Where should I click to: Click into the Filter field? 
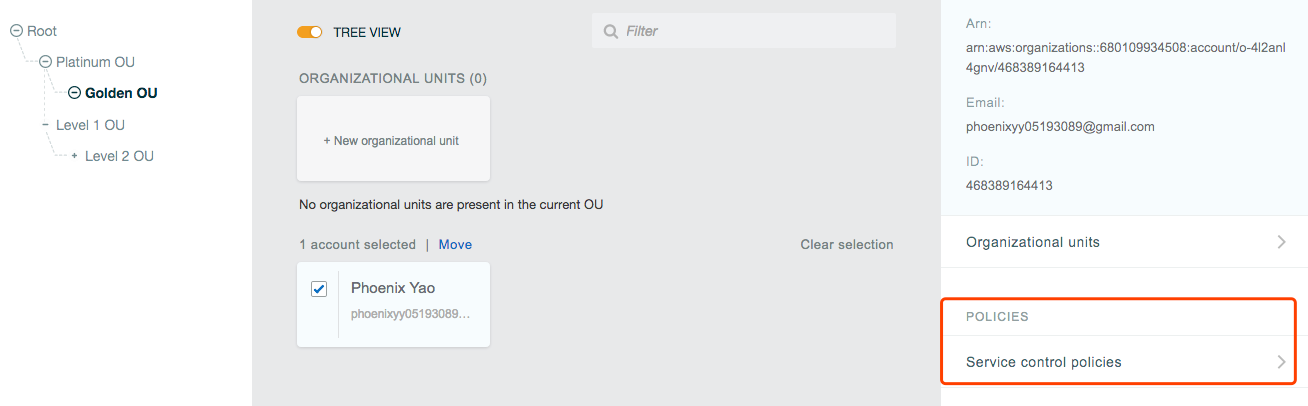[744, 31]
